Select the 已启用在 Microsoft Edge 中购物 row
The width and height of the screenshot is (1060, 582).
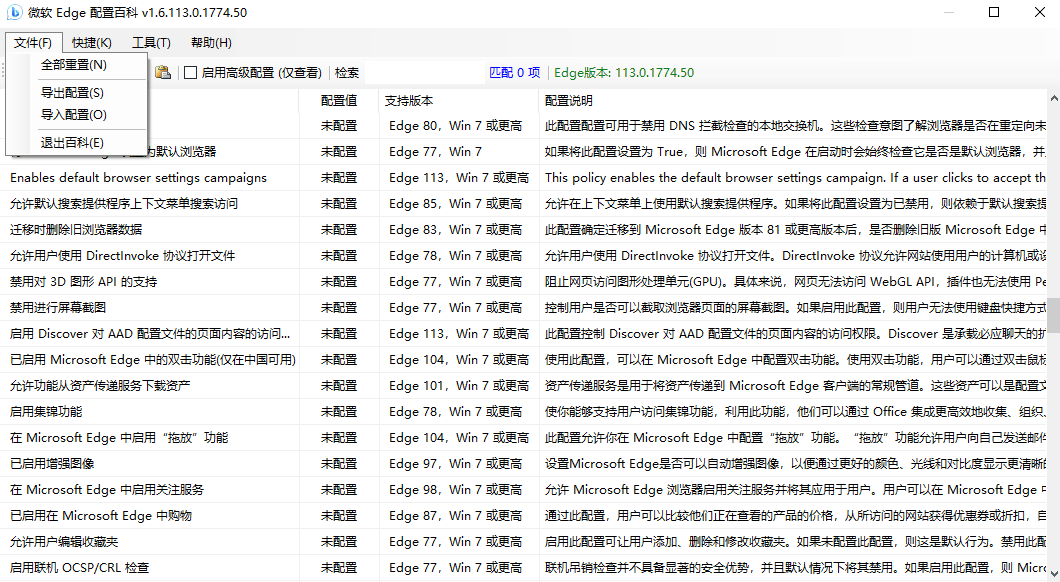(524, 516)
